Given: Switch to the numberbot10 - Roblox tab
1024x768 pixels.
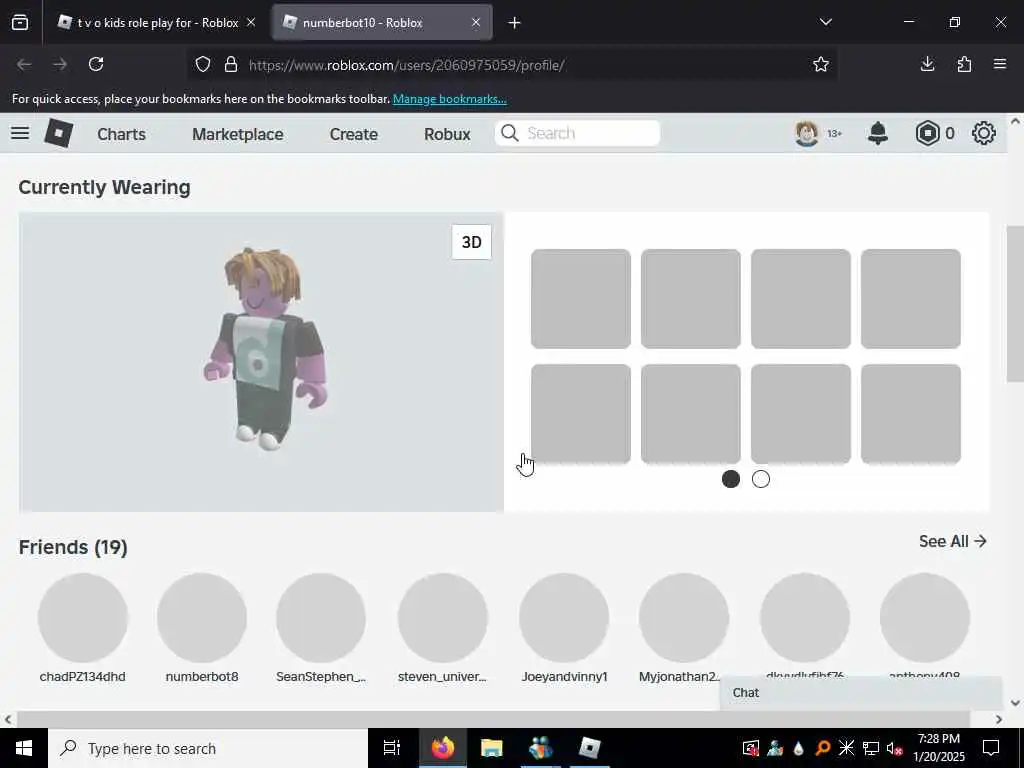Looking at the screenshot, I should click(383, 23).
